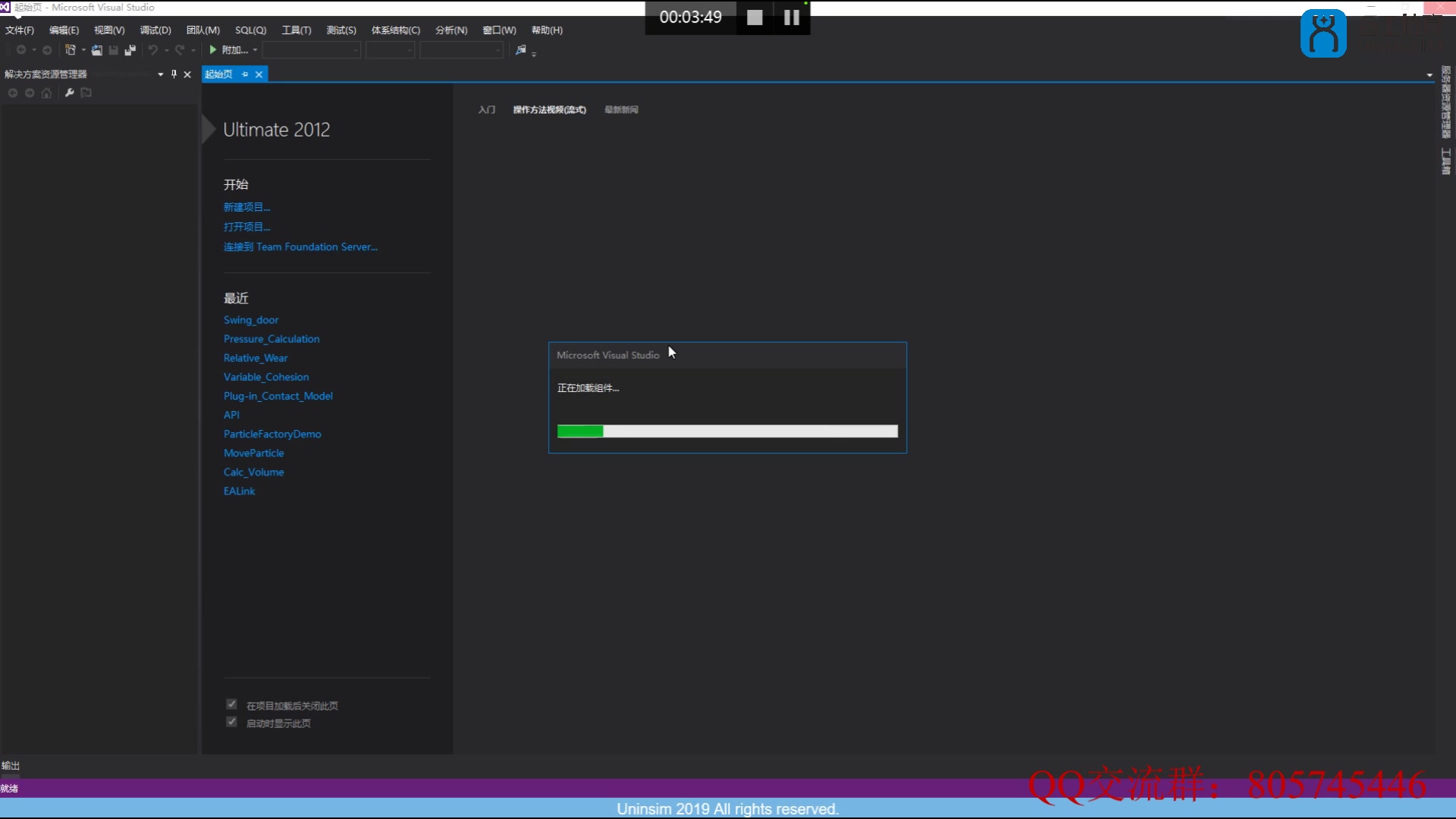Click the 输出 panel label at bottom
Screen dimensions: 1456x819
(11, 766)
